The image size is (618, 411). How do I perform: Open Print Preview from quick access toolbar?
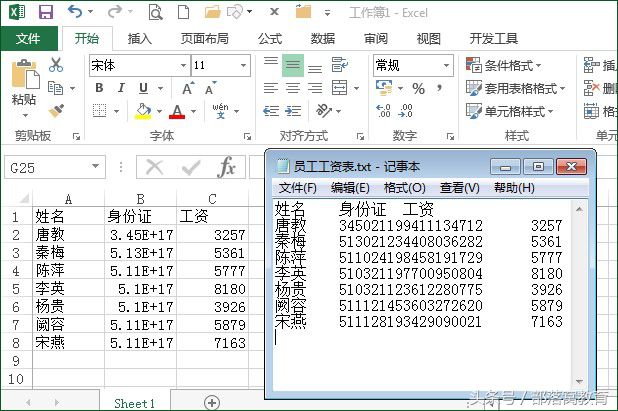point(155,12)
